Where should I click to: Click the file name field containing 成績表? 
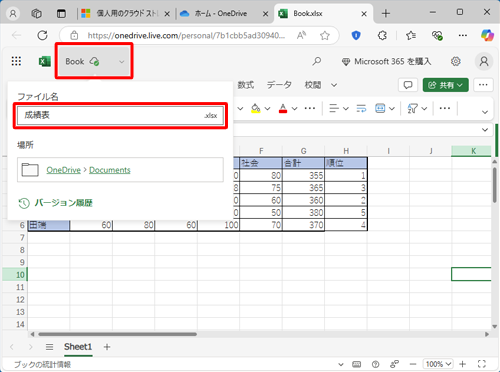click(x=120, y=115)
